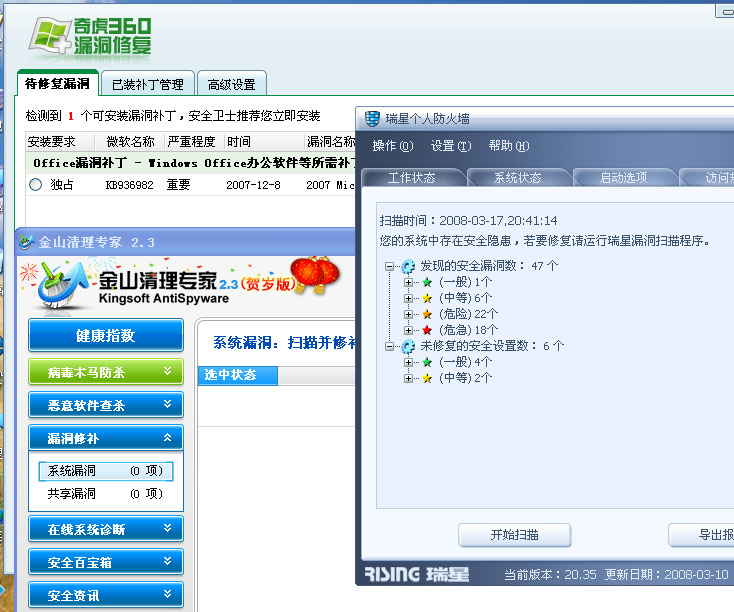Open the 操作(O) menu in Rising firewall

[393, 146]
